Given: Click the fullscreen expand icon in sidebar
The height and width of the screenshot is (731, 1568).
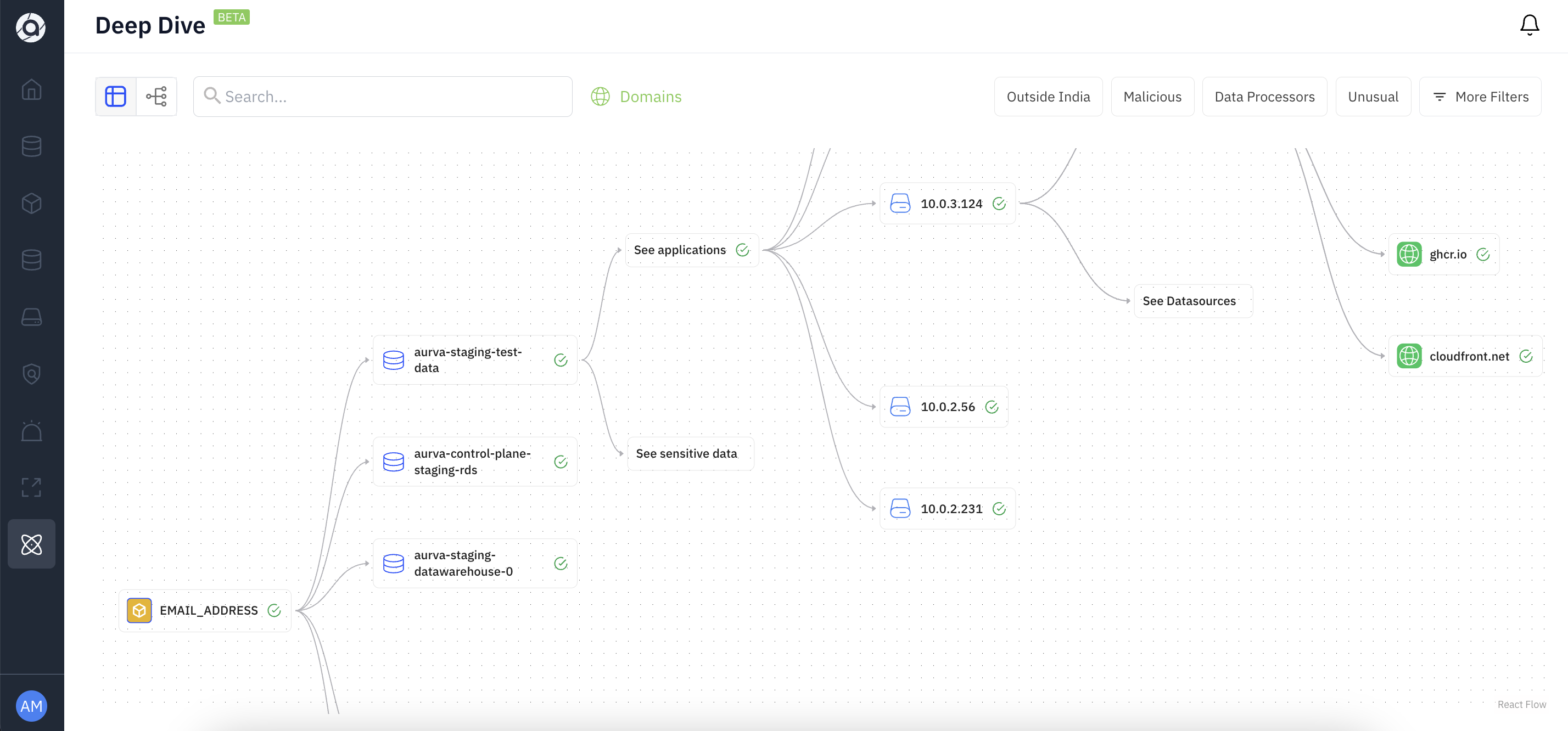Looking at the screenshot, I should [x=31, y=487].
